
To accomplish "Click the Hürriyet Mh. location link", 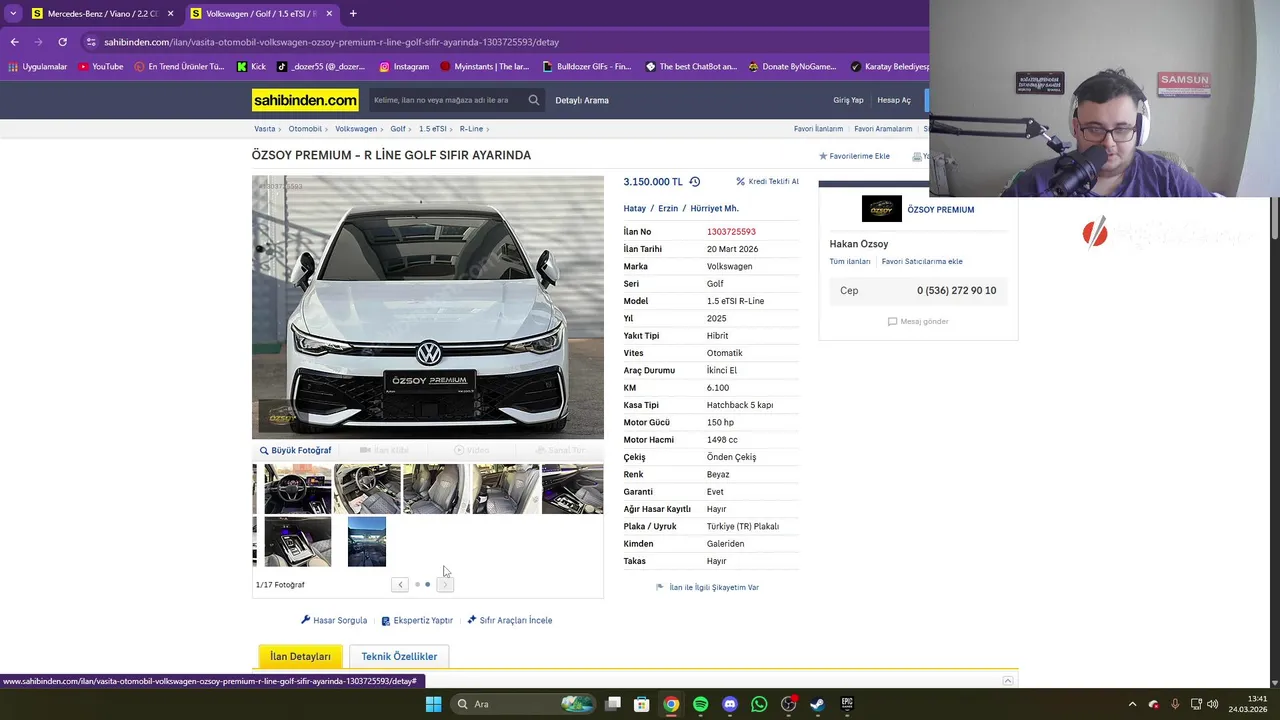I will point(714,209).
